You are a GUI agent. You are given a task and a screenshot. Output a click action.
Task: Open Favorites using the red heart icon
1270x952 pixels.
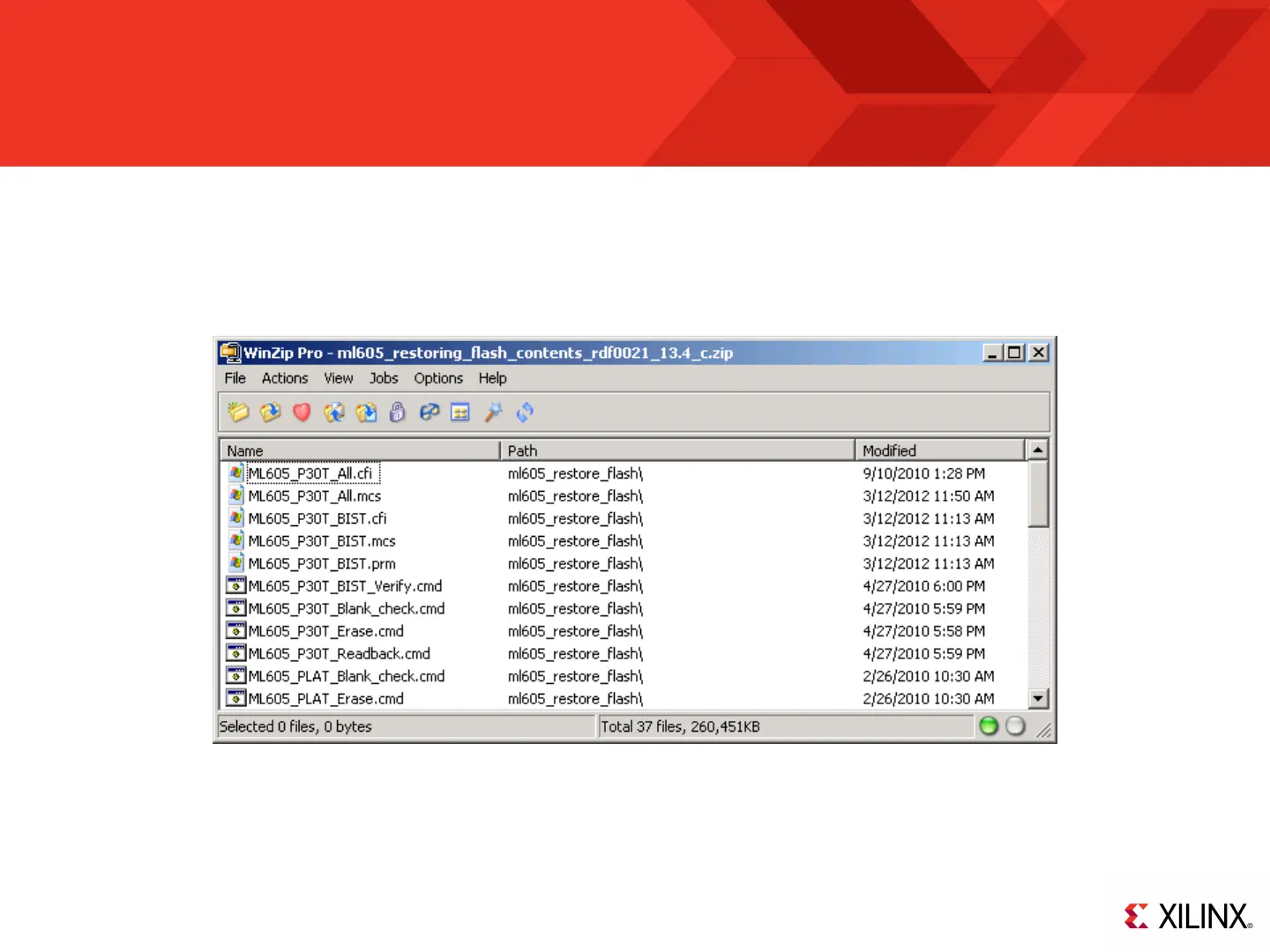[x=302, y=412]
